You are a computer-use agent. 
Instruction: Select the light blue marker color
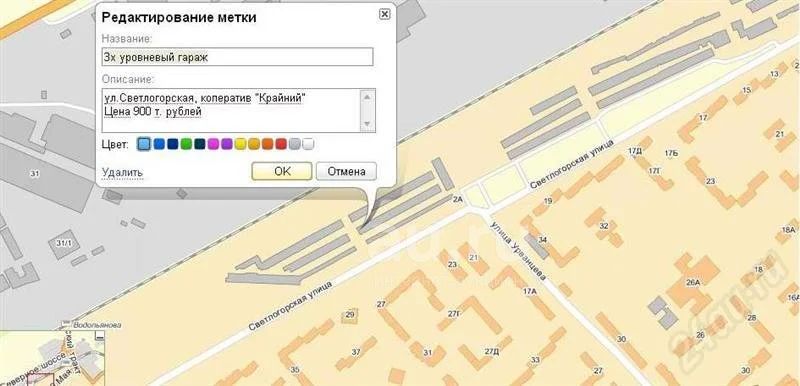point(145,144)
